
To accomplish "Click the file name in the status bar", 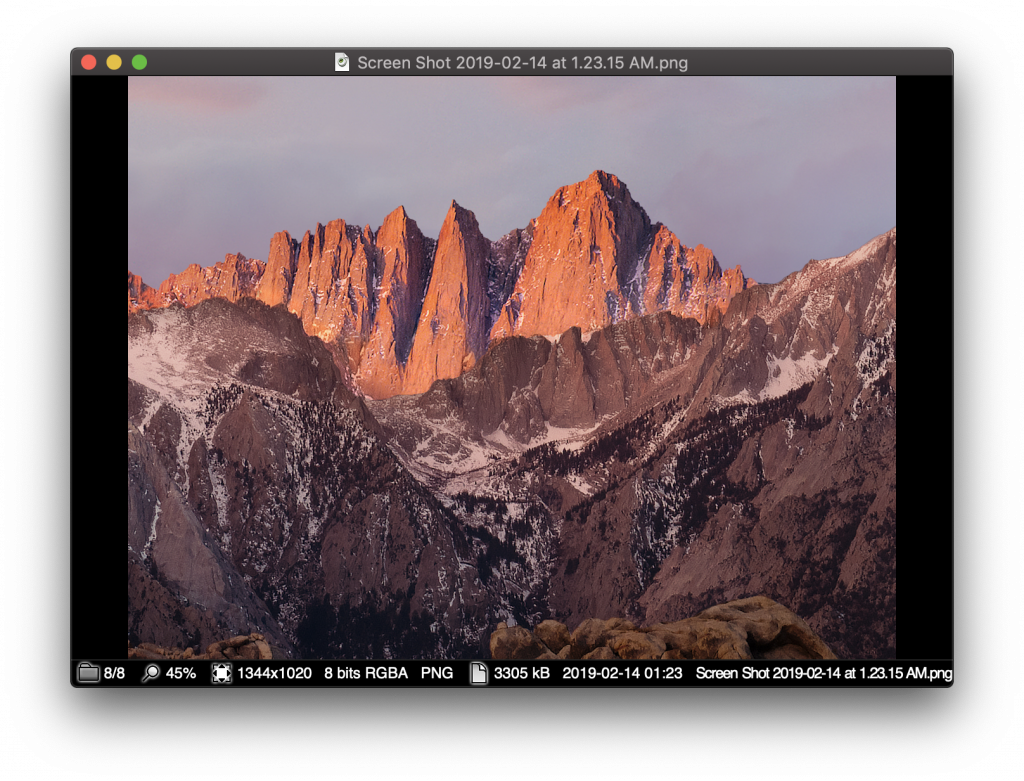I will (824, 673).
